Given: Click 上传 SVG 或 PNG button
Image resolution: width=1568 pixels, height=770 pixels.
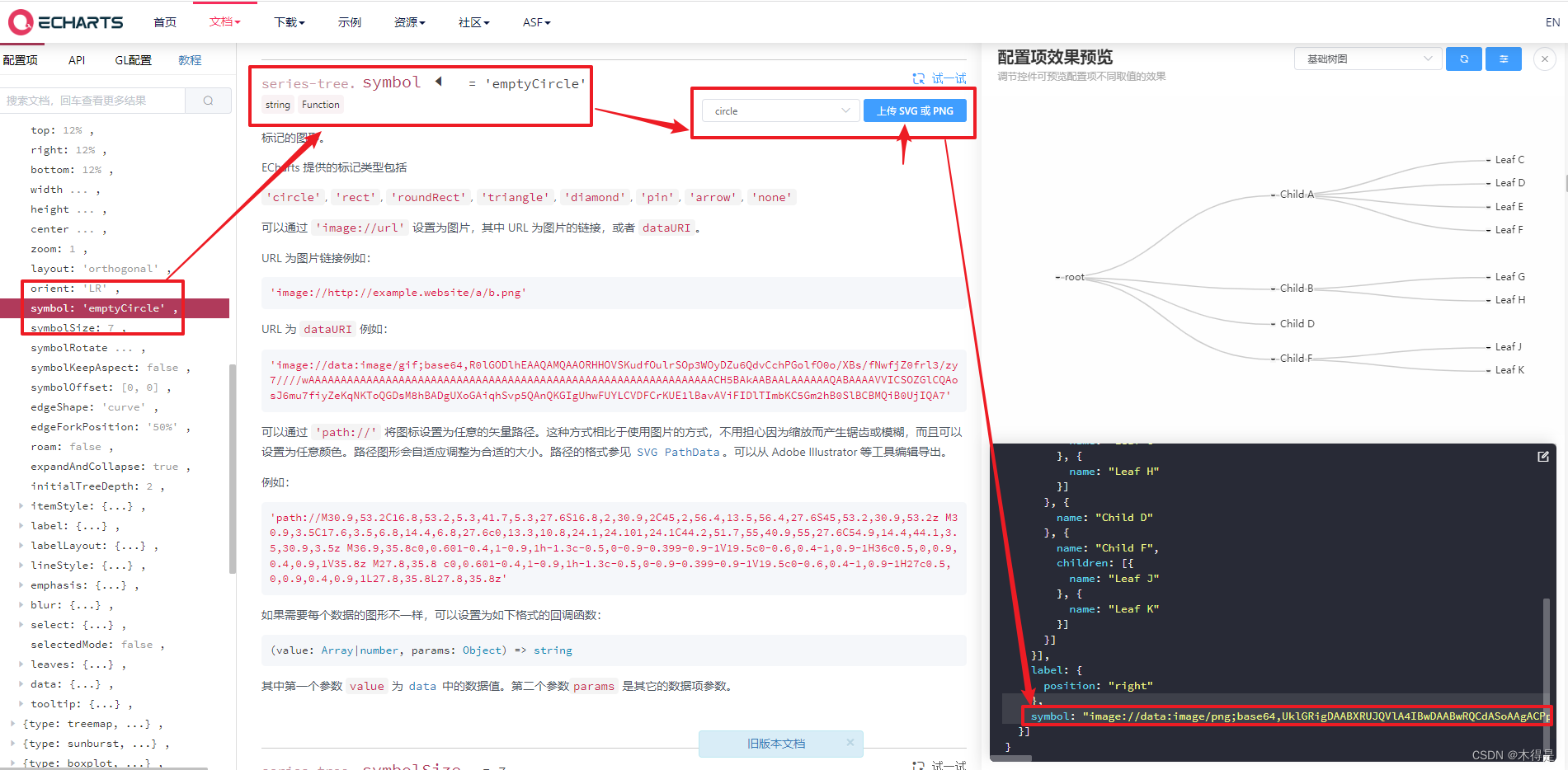Looking at the screenshot, I should pos(915,110).
